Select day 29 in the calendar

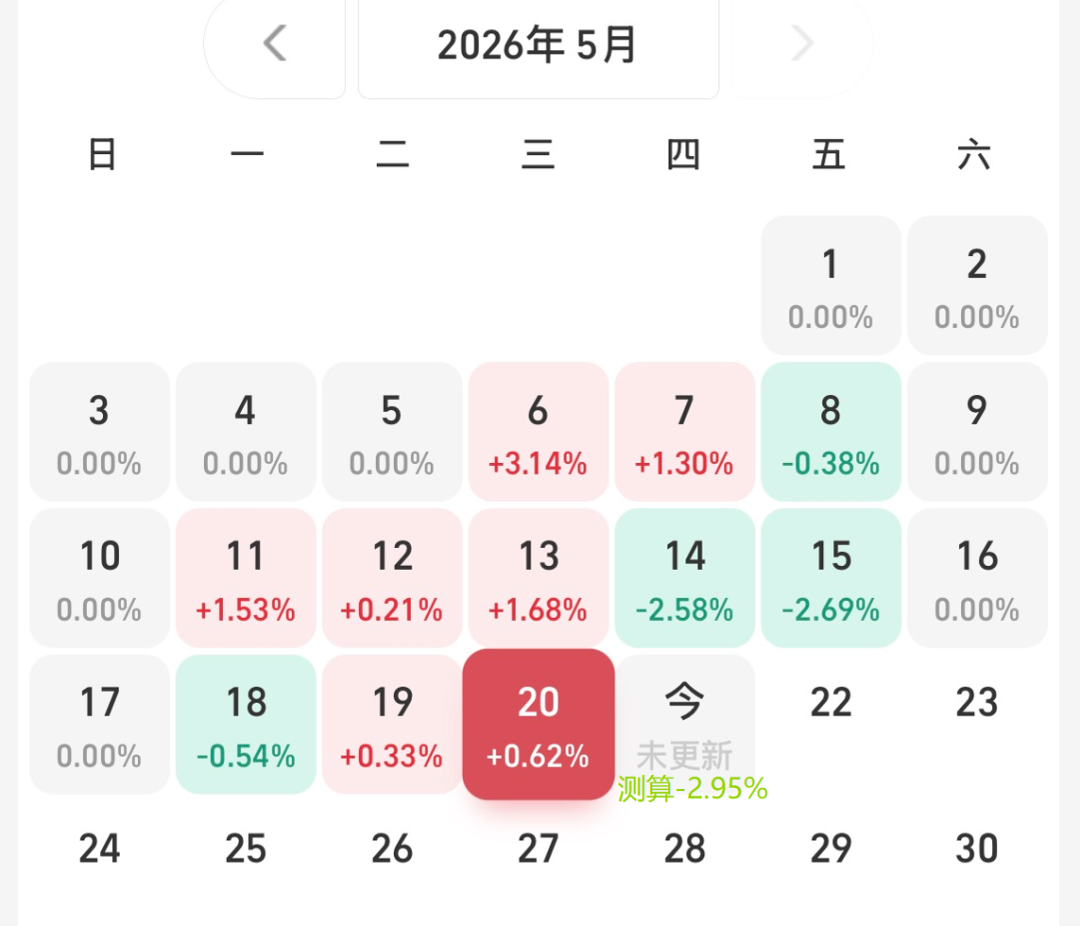point(831,849)
